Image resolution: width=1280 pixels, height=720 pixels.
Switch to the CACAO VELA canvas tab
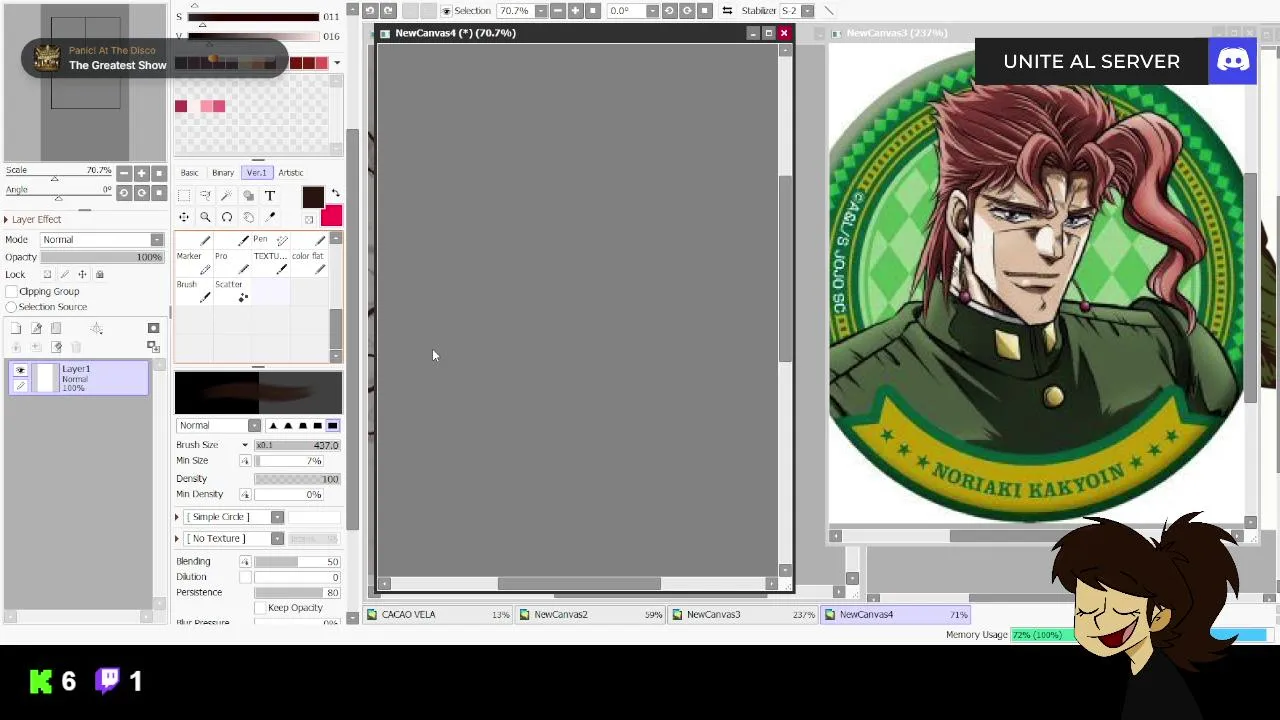[439, 614]
